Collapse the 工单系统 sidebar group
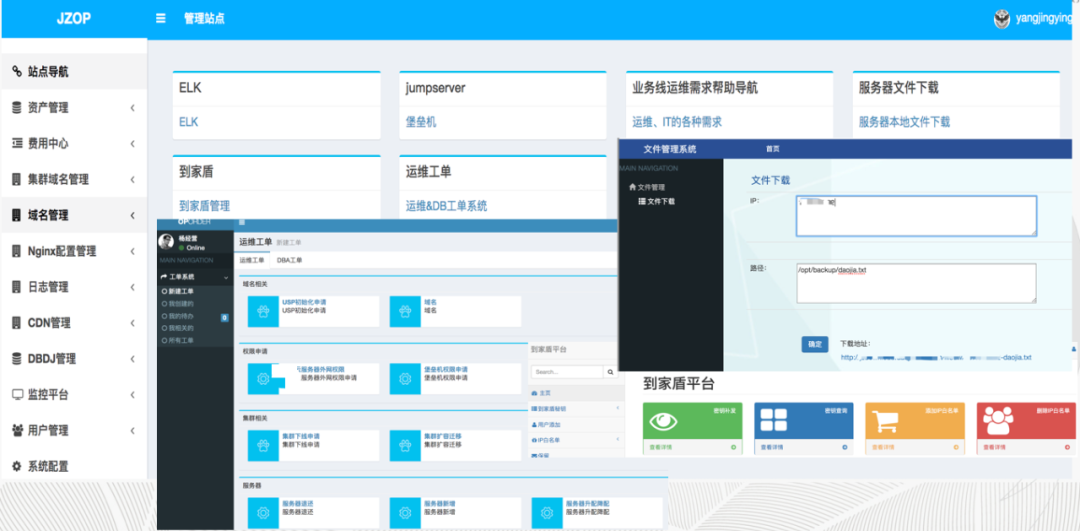 (196, 277)
